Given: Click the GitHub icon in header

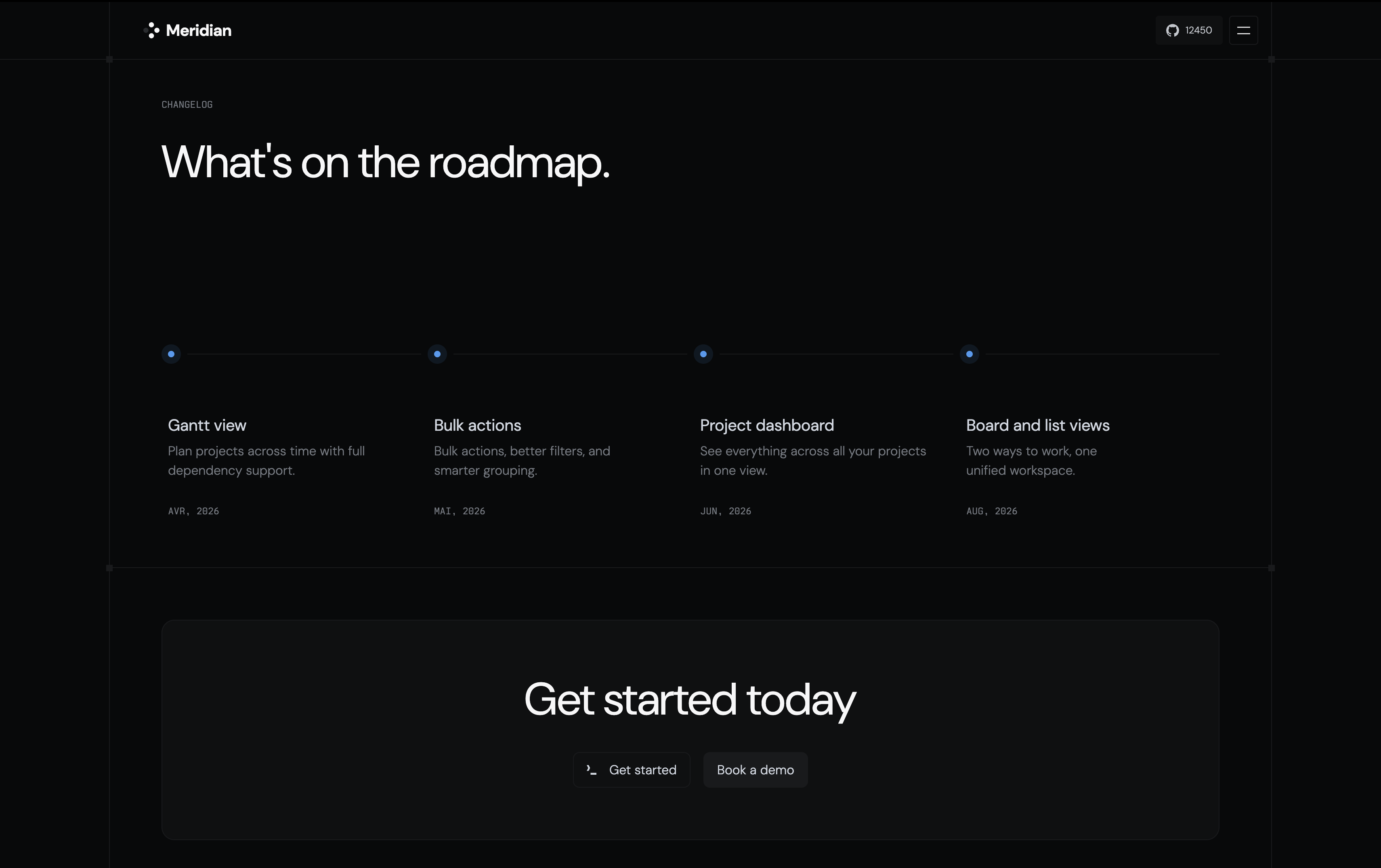Looking at the screenshot, I should 1172,30.
